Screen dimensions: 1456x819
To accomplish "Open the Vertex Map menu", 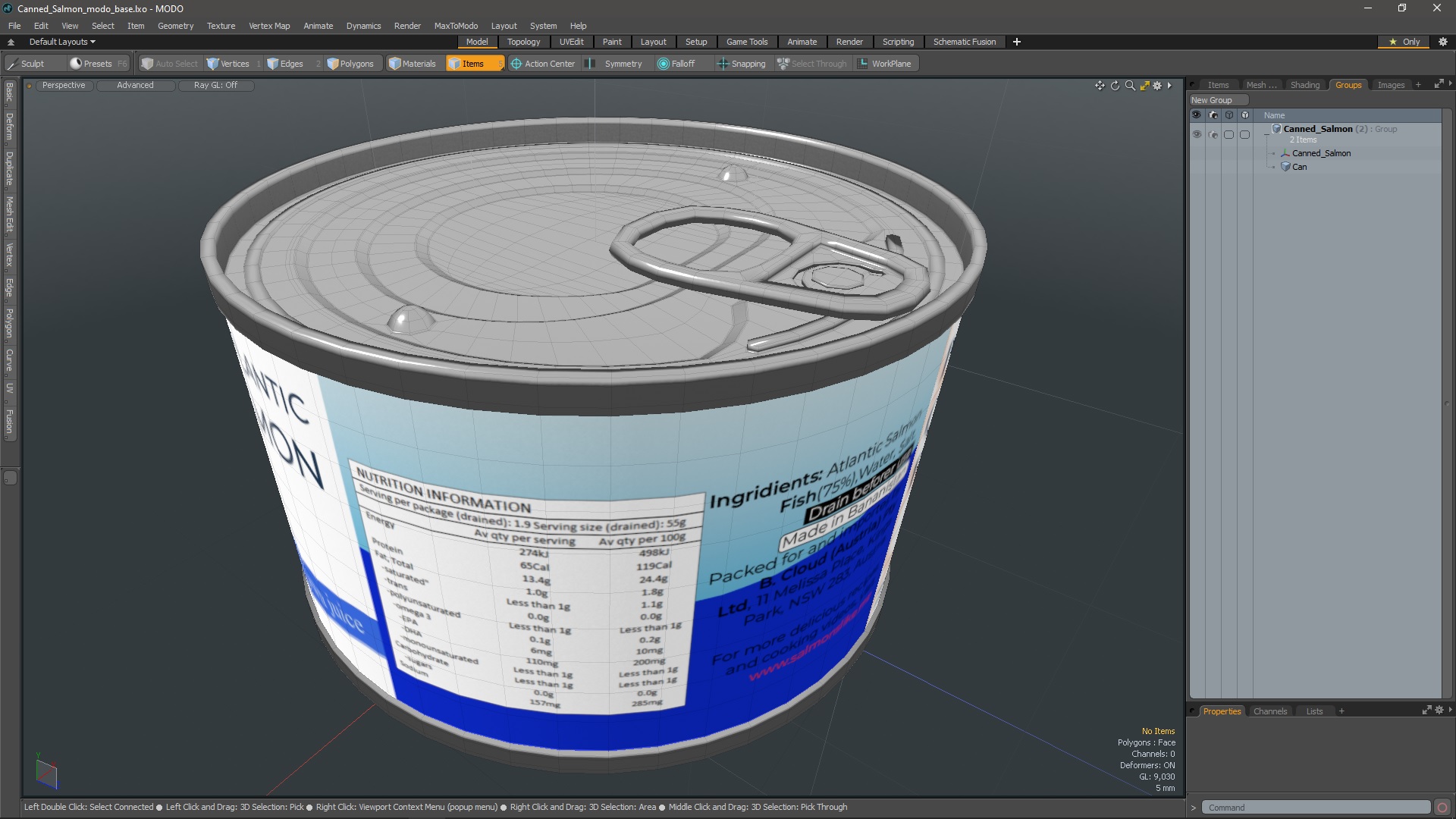I will point(269,26).
